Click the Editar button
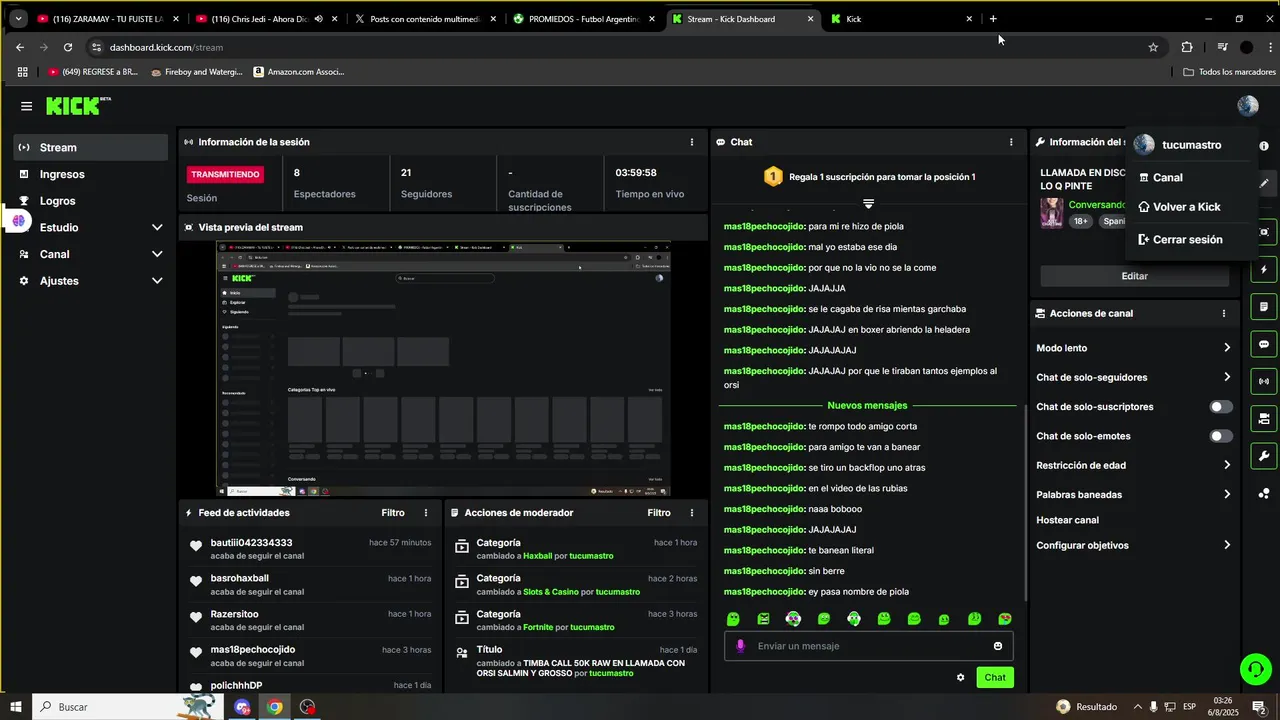 coord(1135,276)
